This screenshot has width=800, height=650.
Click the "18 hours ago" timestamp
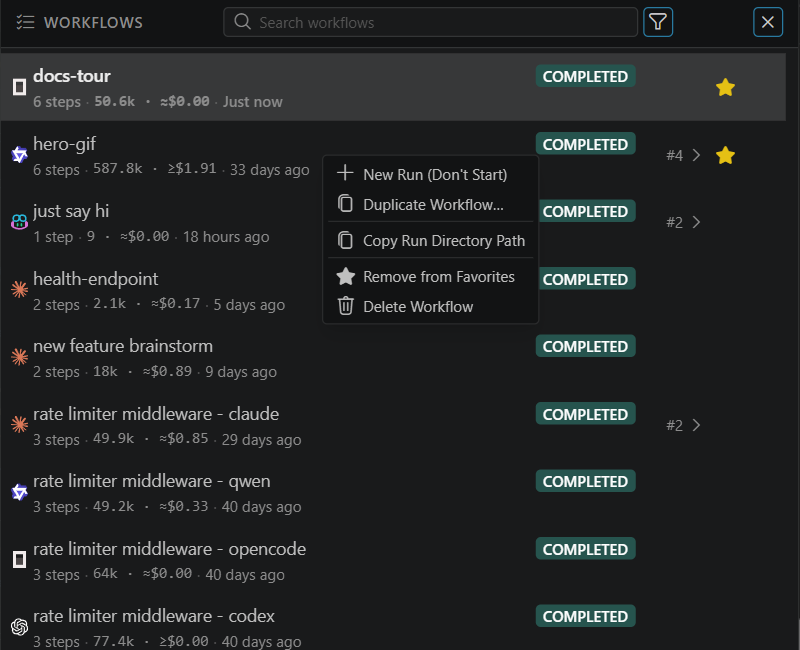(x=226, y=237)
